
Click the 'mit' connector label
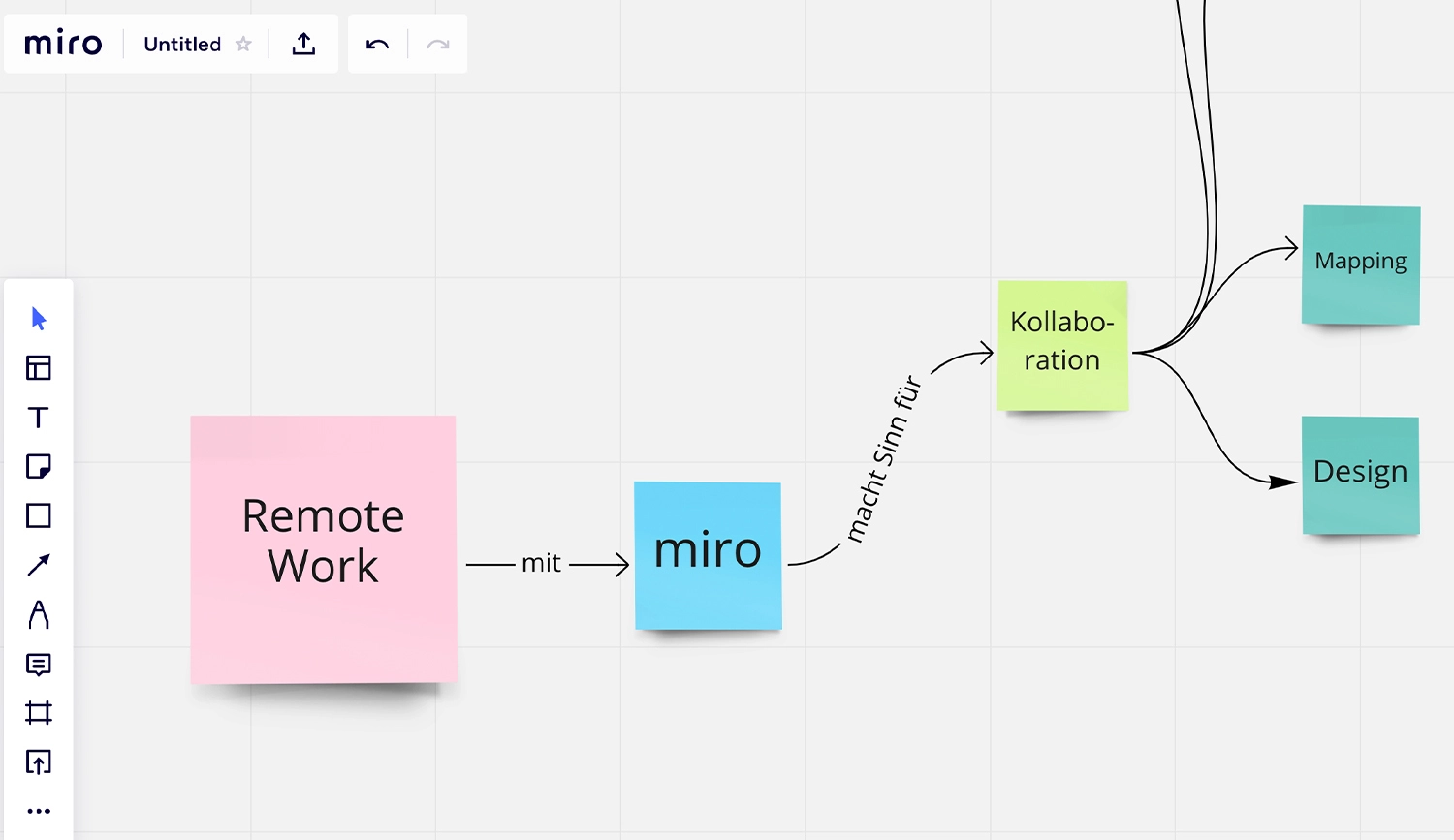541,563
